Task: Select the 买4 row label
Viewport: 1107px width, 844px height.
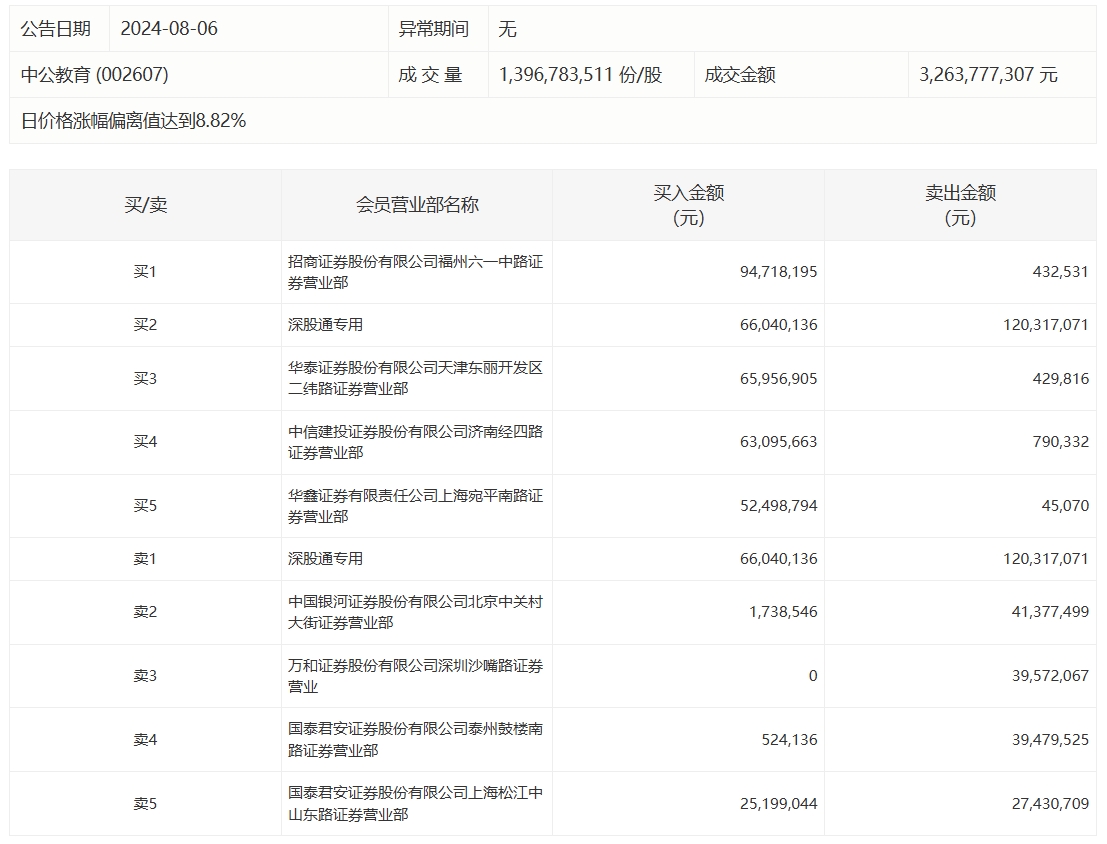Action: click(145, 442)
